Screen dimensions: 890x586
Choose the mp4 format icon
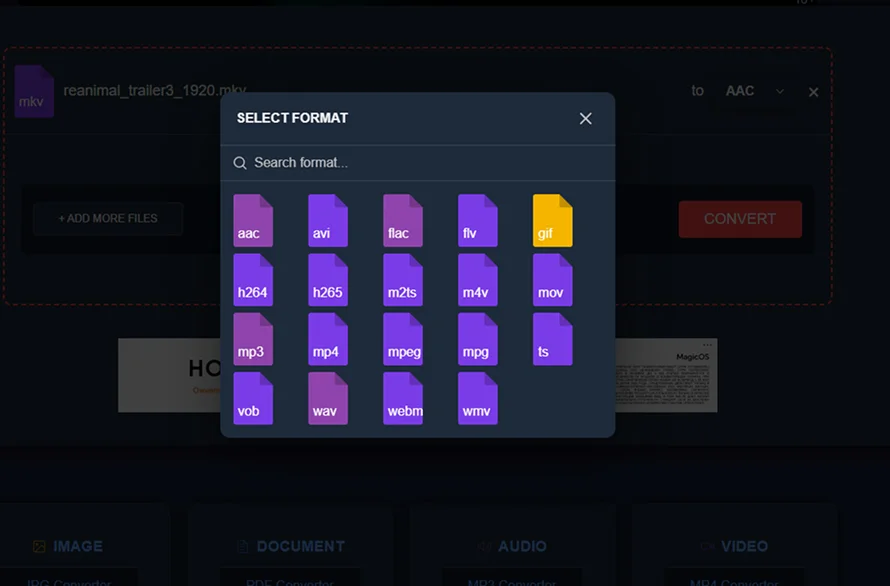328,339
